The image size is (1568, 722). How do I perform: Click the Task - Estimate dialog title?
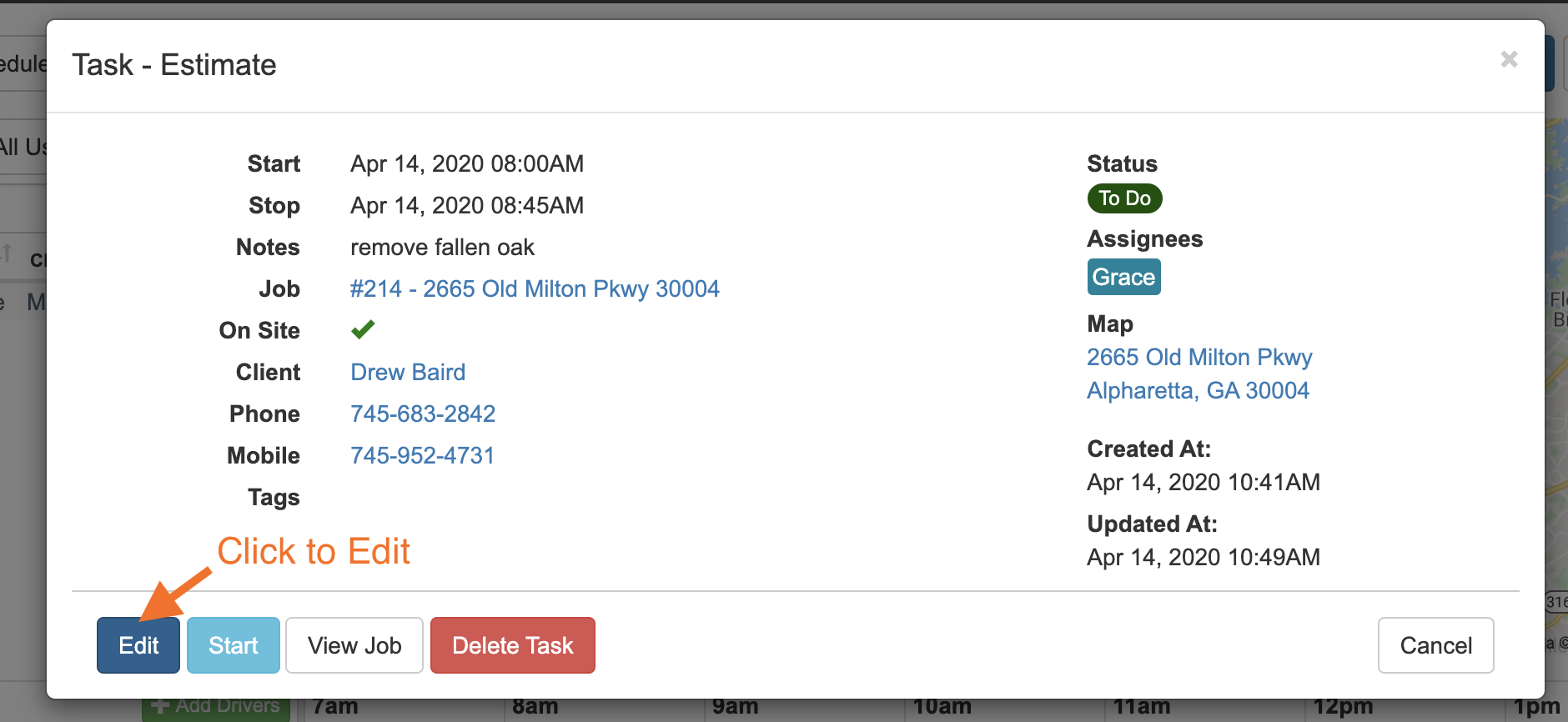(x=174, y=65)
